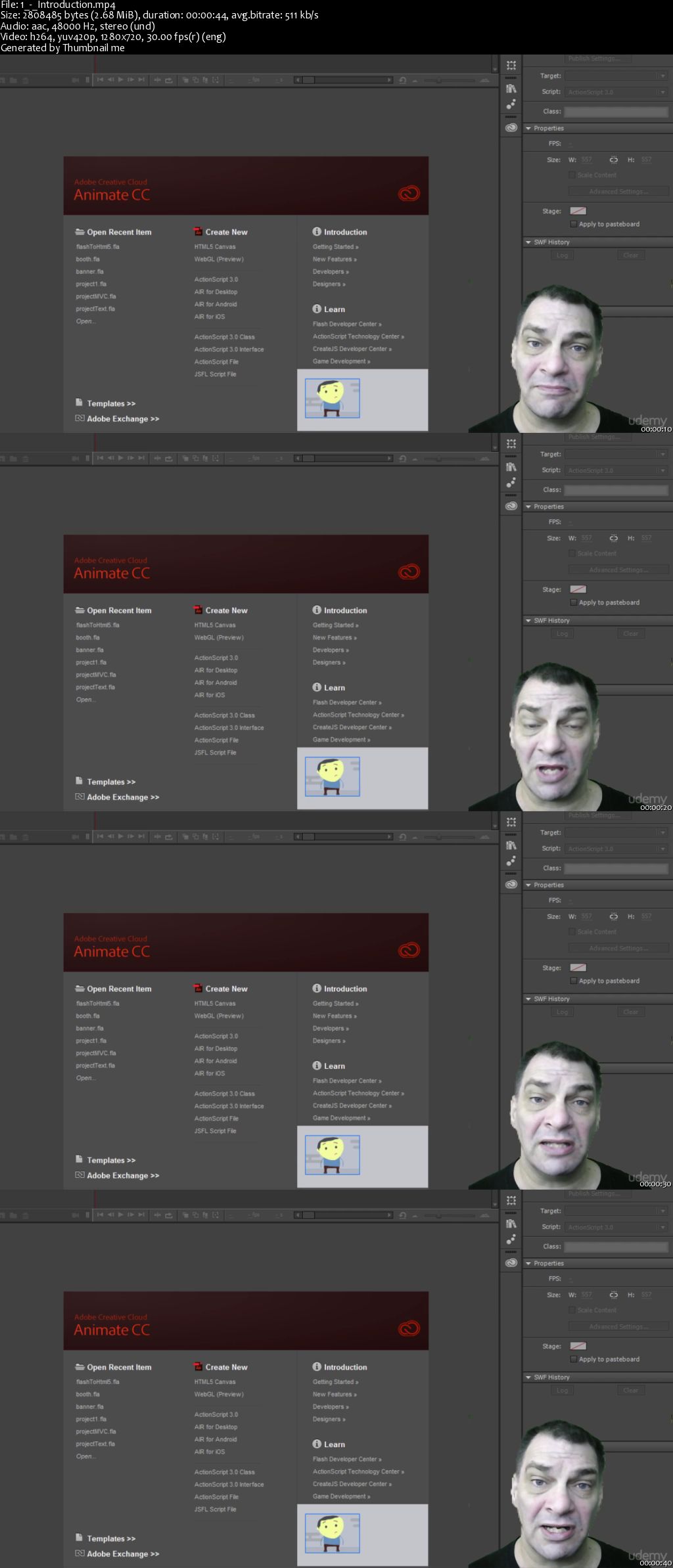Screen dimensions: 673x1568
Task: Collapse the Properties section in the 00:00:10 frame
Action: click(x=528, y=128)
